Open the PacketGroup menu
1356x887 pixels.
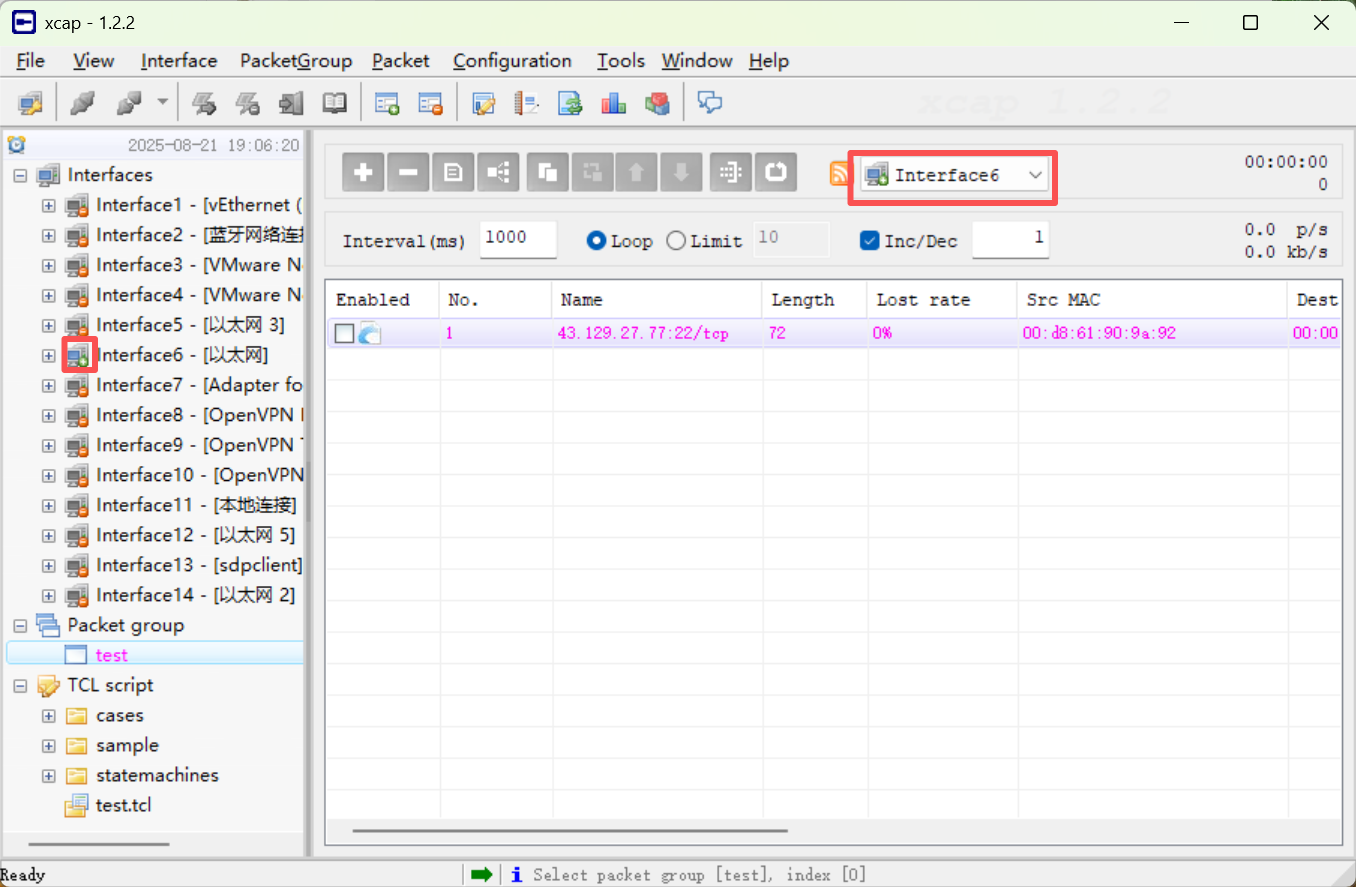(x=296, y=61)
